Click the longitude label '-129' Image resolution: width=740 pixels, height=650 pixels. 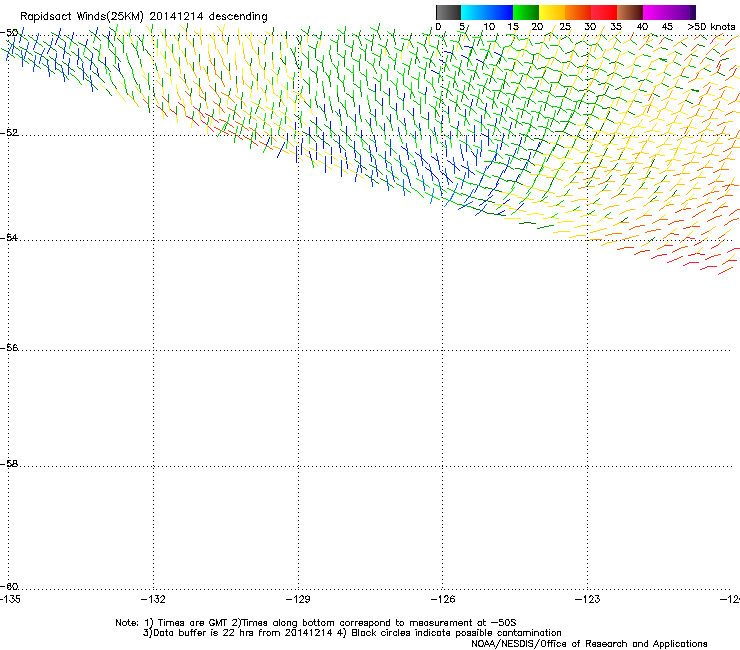298,599
